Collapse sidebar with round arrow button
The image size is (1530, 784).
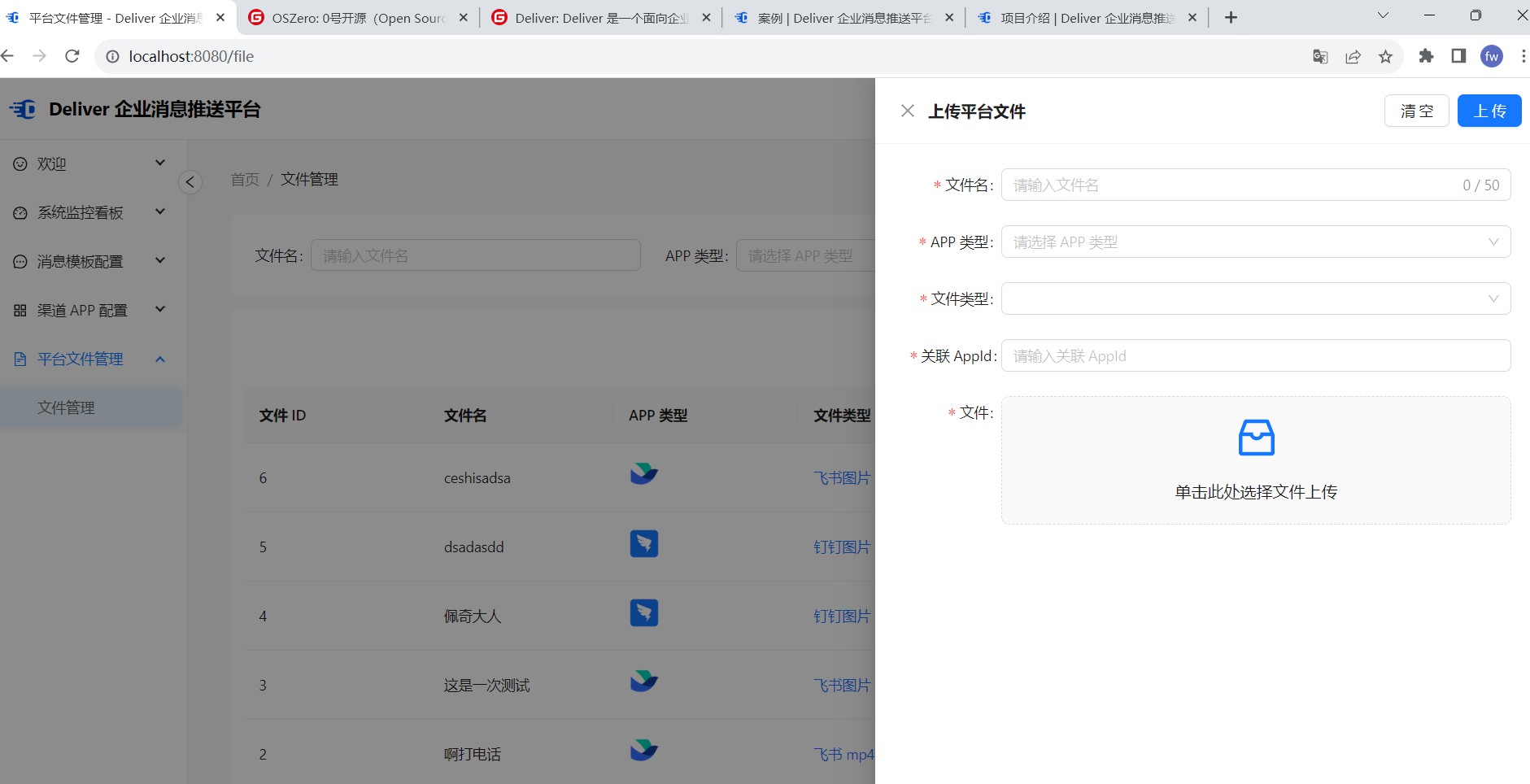[190, 181]
